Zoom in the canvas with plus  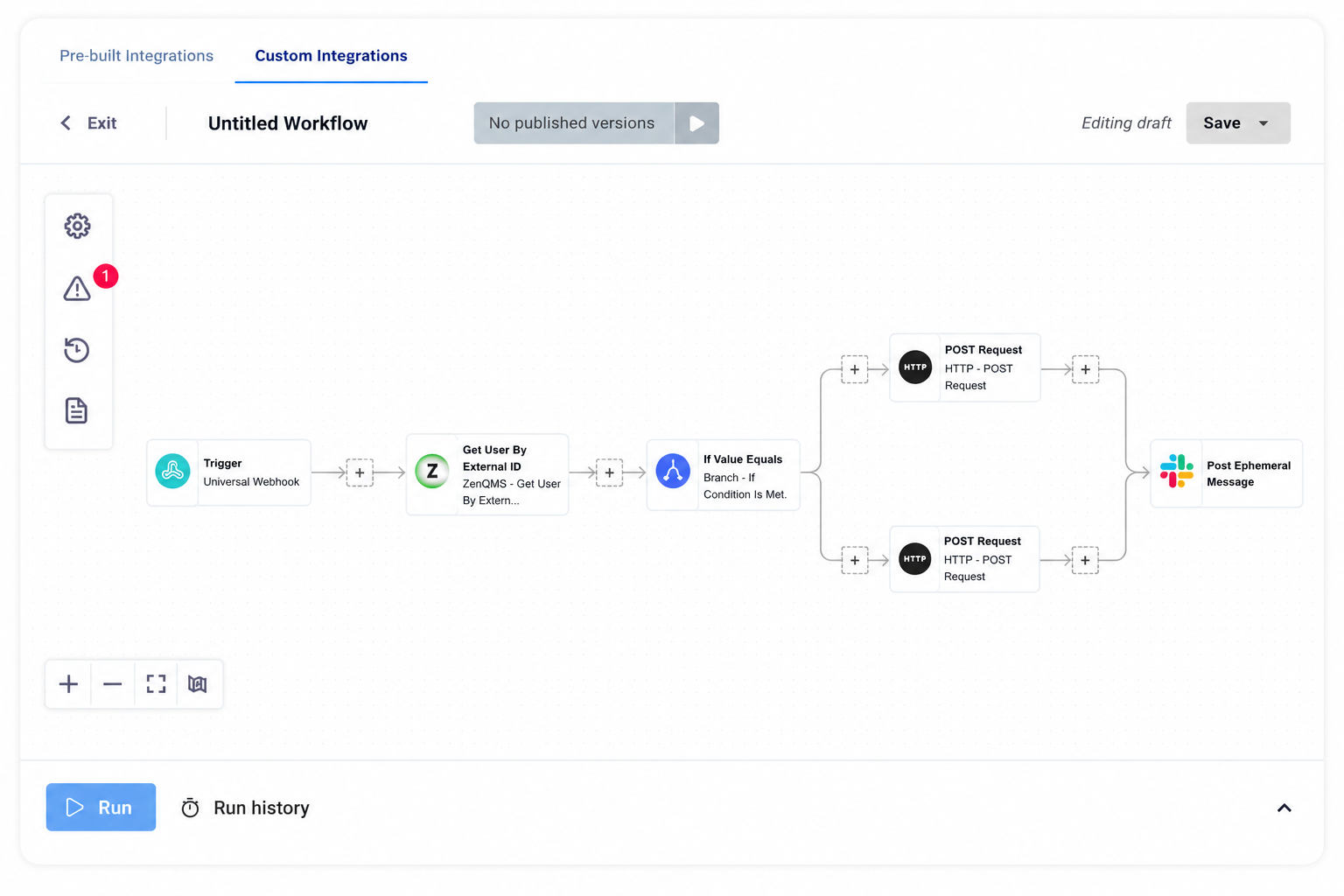(68, 684)
